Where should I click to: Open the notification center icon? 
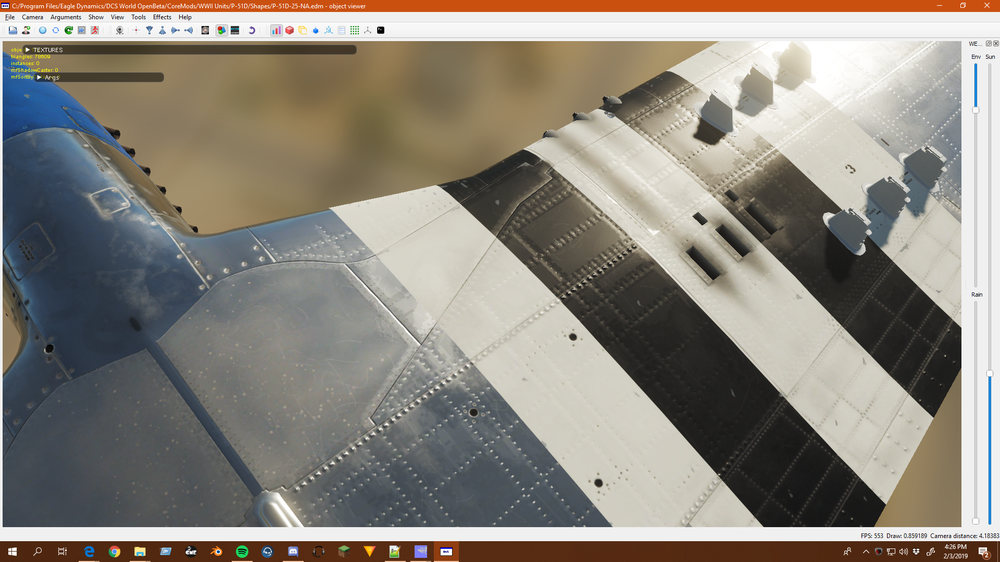985,552
